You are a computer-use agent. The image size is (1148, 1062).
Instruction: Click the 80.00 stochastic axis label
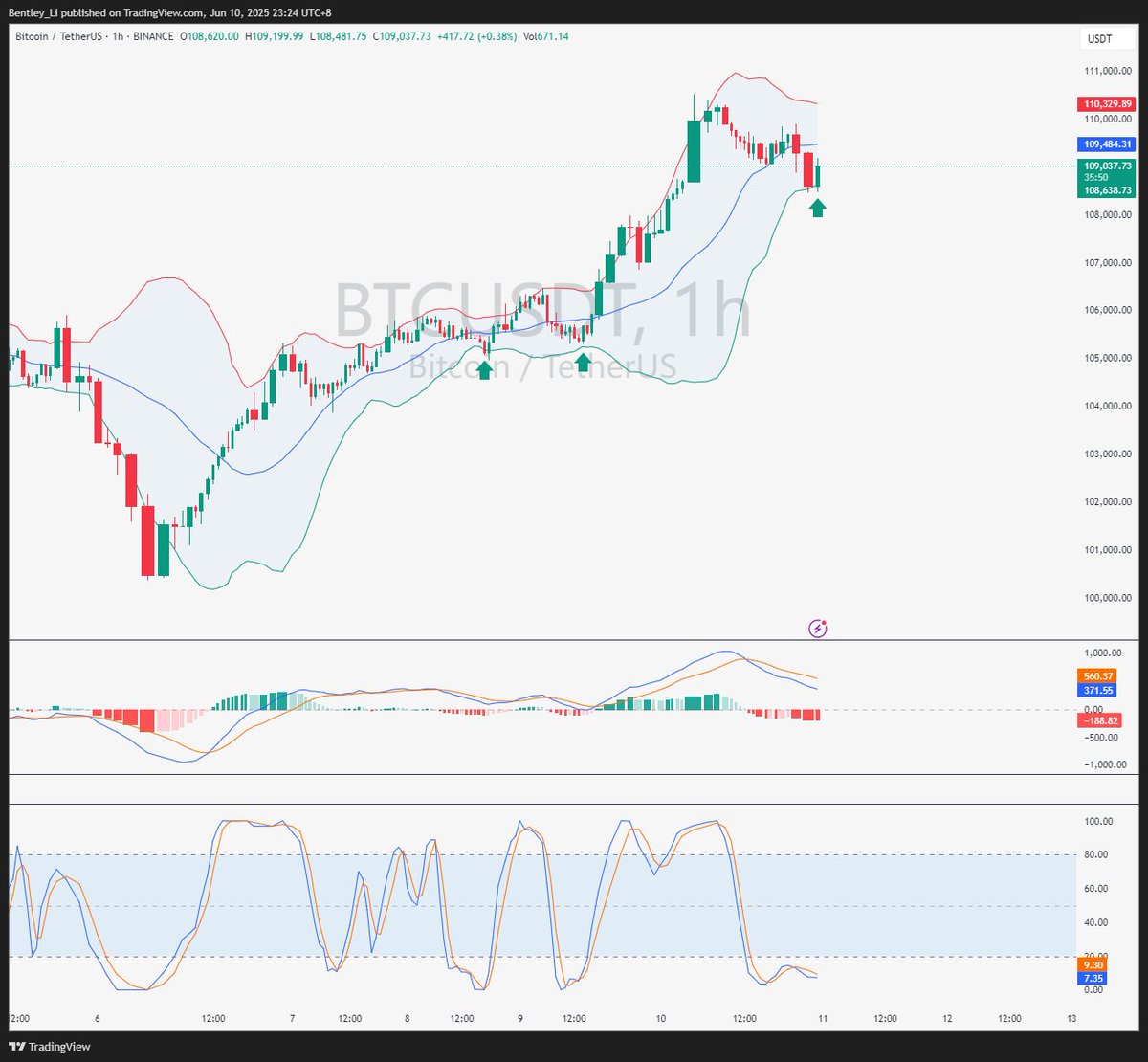pyautogui.click(x=1098, y=854)
